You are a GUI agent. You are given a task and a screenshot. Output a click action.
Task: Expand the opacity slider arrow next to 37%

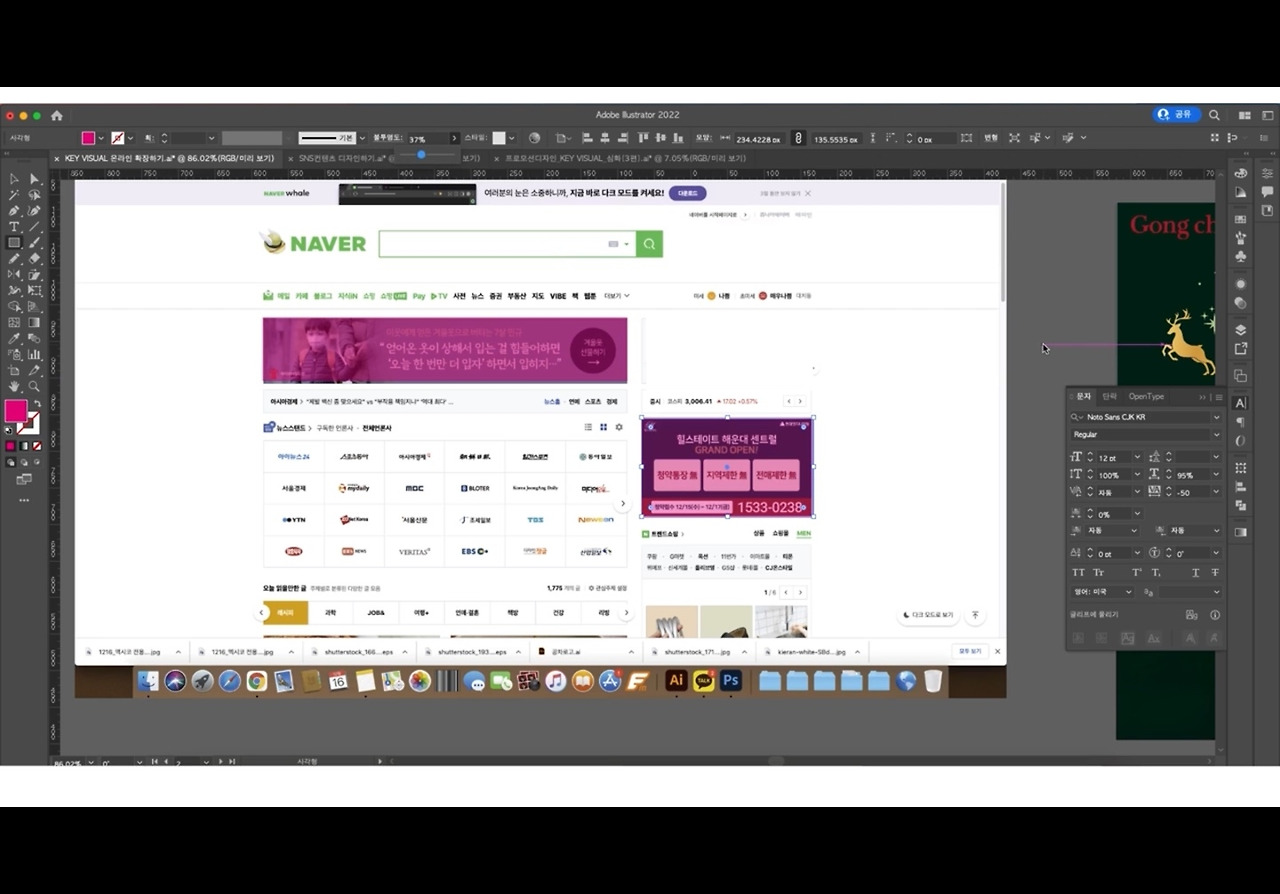(454, 138)
